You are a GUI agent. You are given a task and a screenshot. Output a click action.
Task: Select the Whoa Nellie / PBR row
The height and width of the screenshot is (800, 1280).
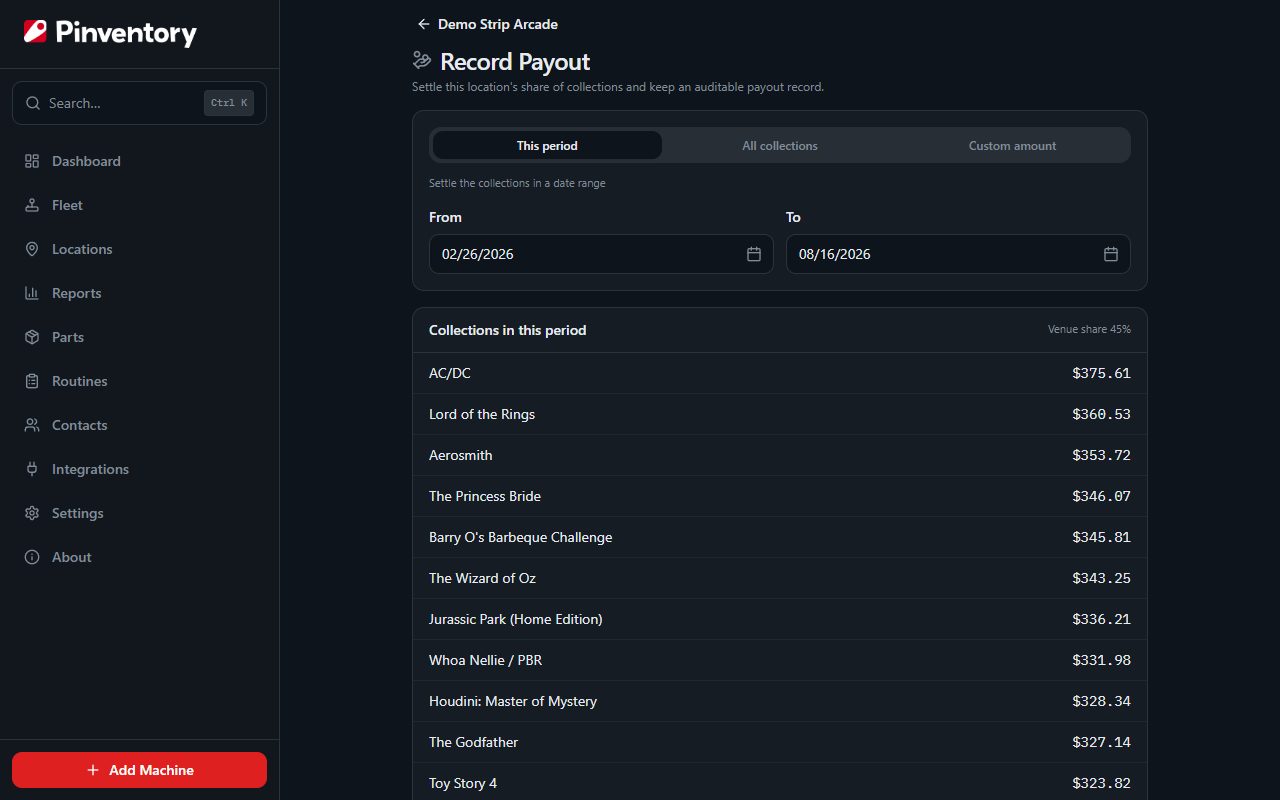click(780, 660)
